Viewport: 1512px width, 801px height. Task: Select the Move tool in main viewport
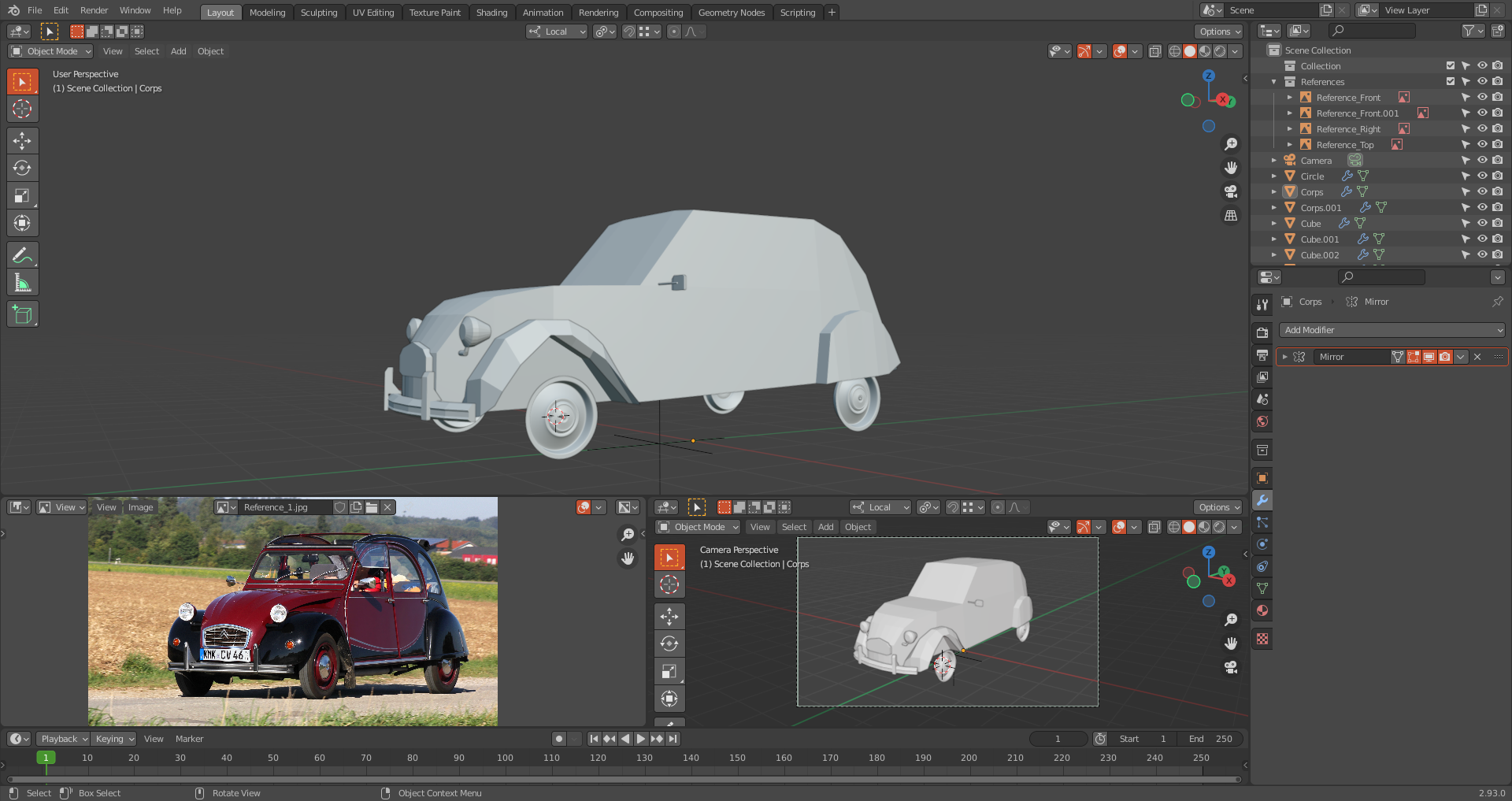coord(22,141)
